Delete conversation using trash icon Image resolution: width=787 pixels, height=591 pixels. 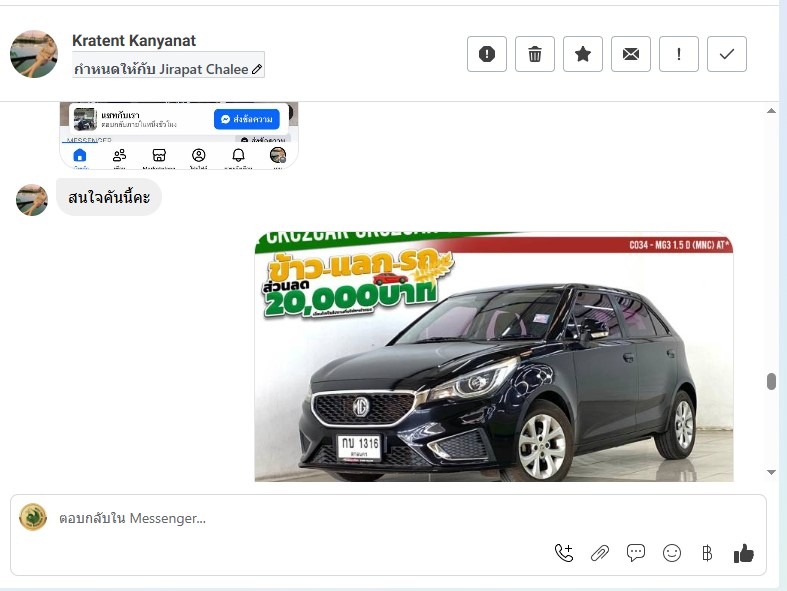click(x=535, y=54)
